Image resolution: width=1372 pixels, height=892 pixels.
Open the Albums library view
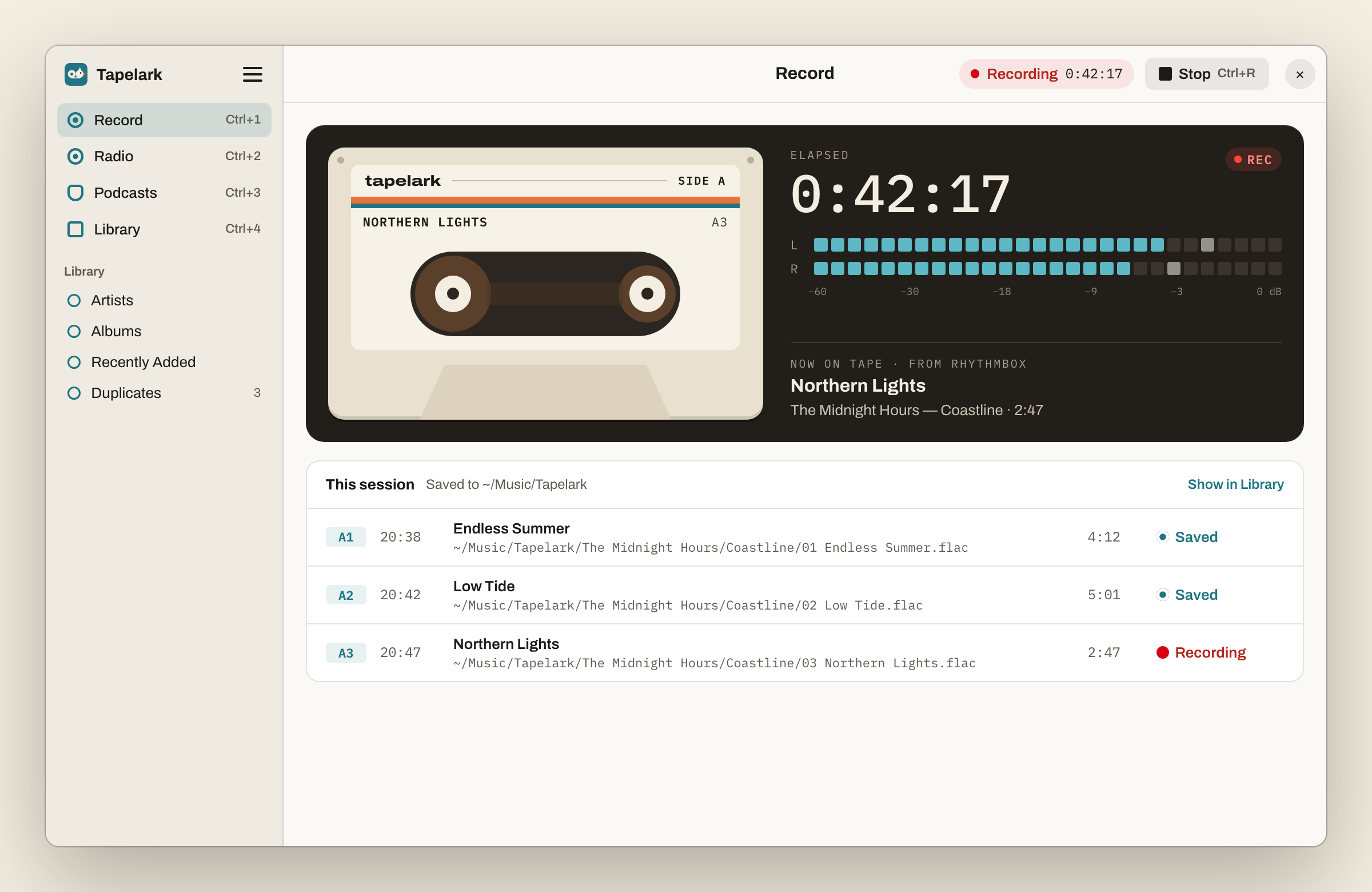163,331
